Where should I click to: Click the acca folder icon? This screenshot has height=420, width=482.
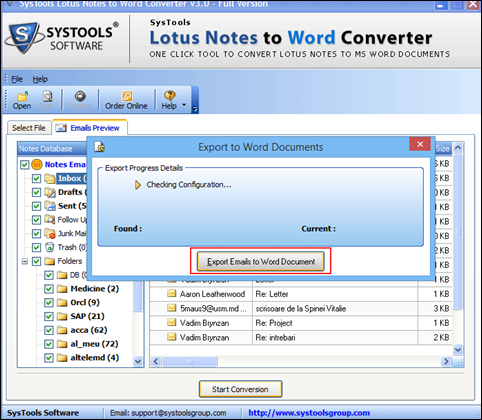pos(62,330)
